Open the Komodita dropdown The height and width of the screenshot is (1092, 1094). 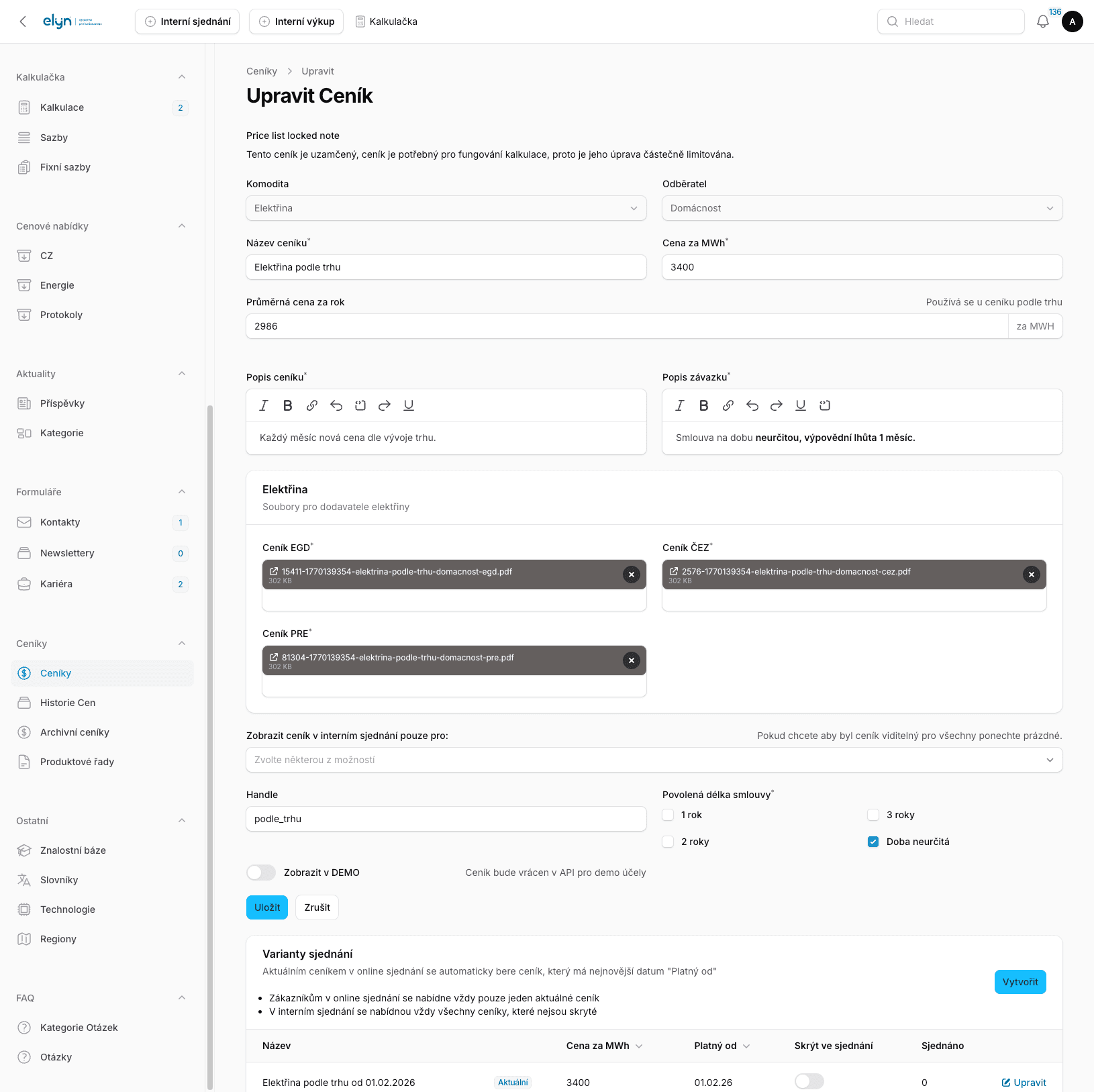[x=446, y=208]
